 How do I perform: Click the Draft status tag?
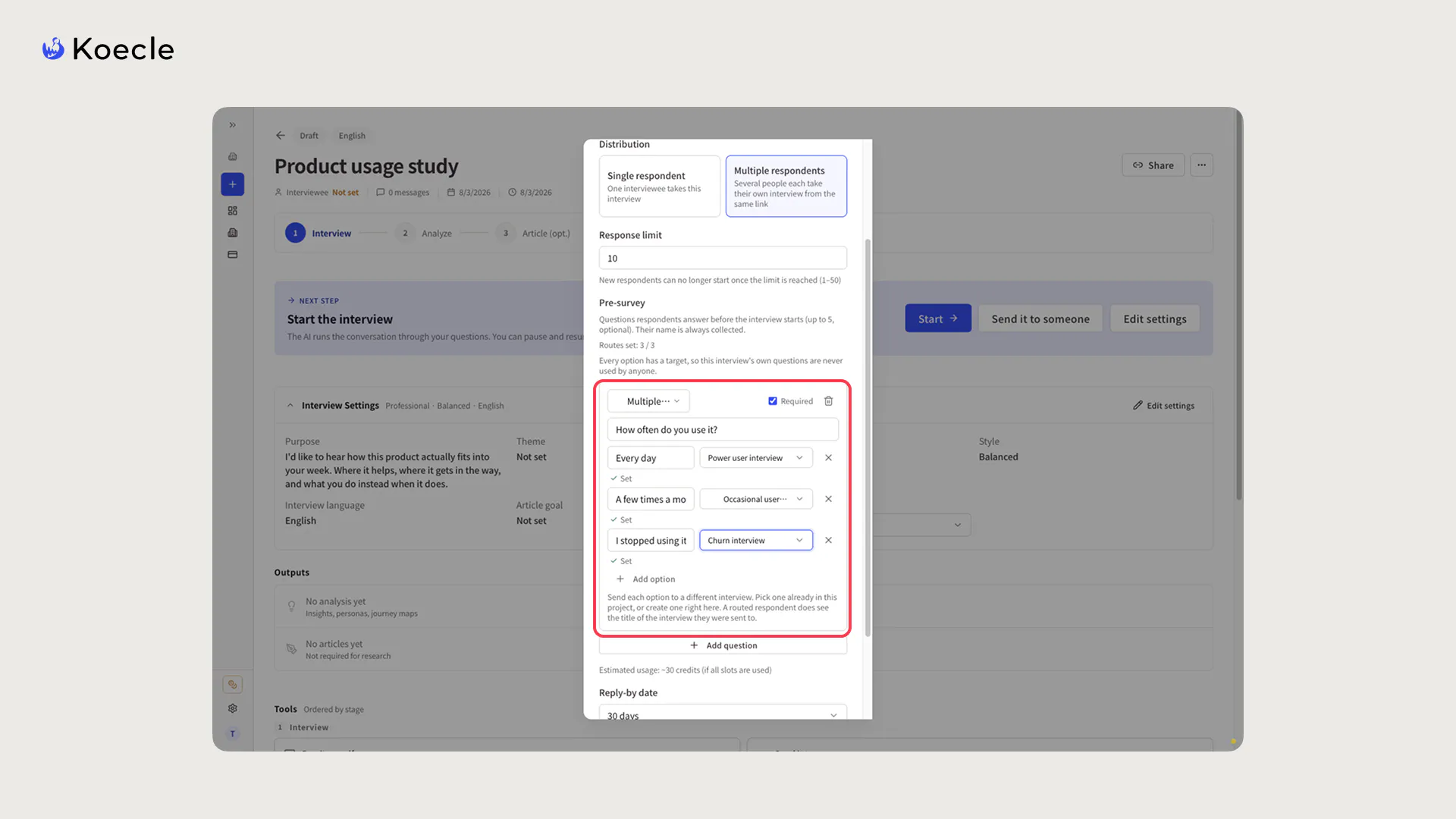(309, 136)
